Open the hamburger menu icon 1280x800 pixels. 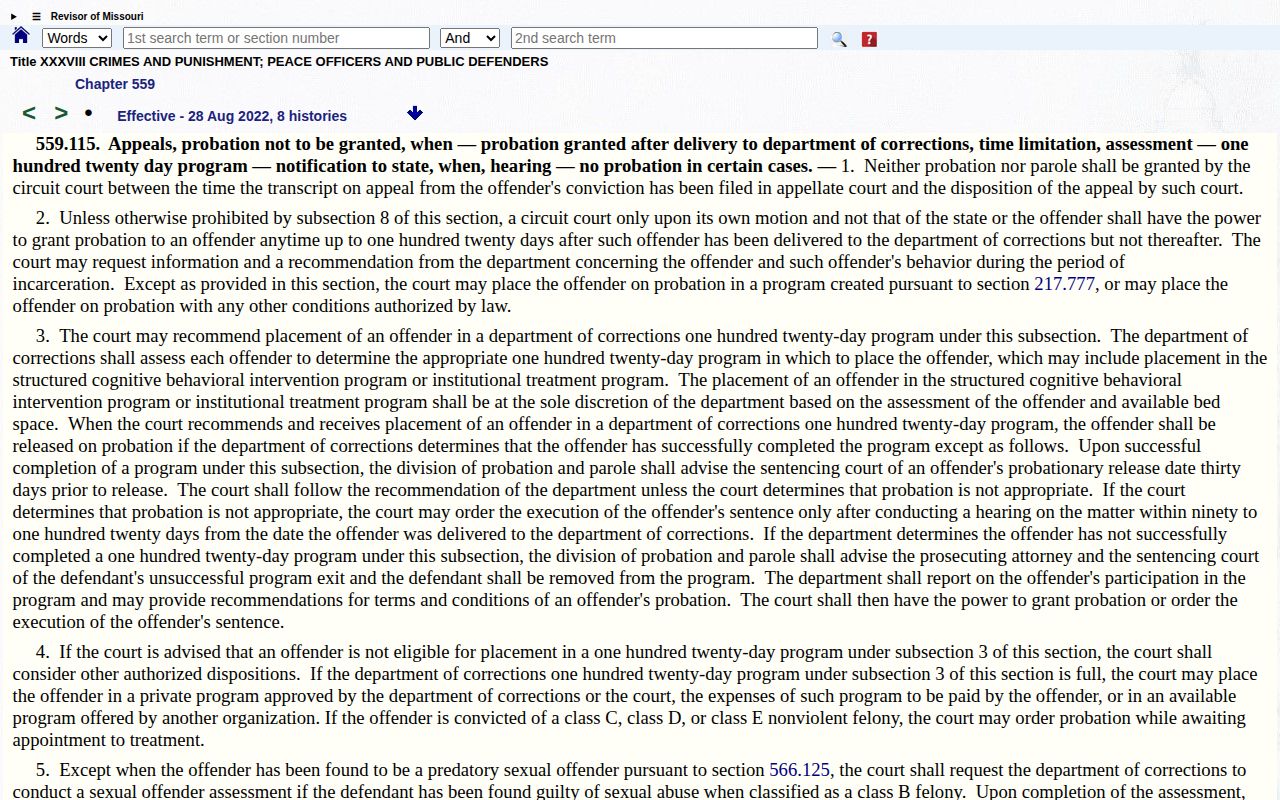click(36, 16)
